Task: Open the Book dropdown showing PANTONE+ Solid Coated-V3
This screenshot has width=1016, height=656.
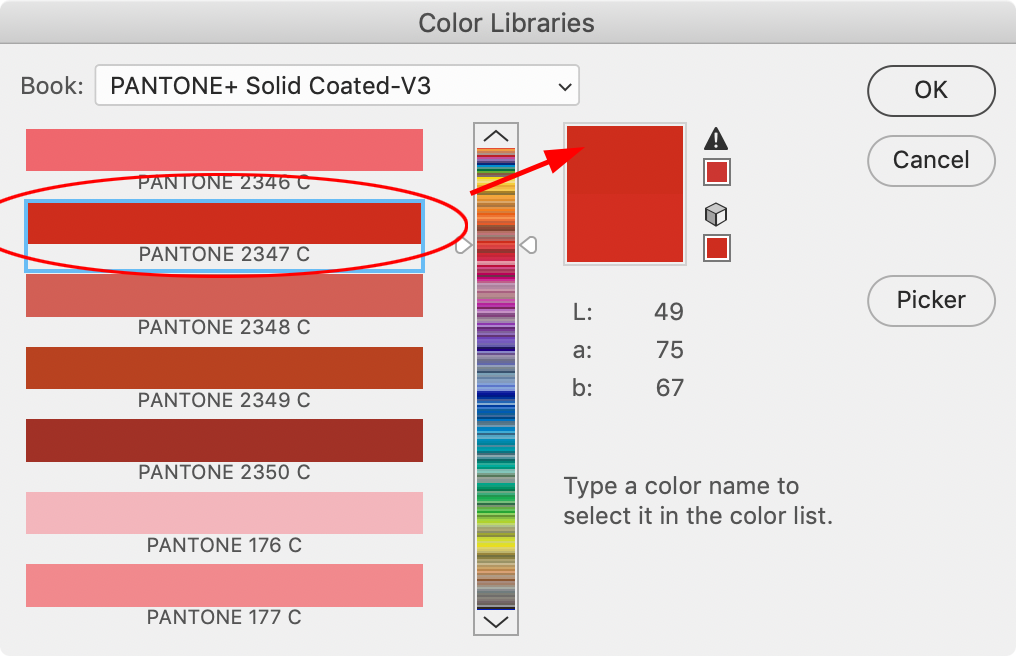Action: tap(336, 86)
